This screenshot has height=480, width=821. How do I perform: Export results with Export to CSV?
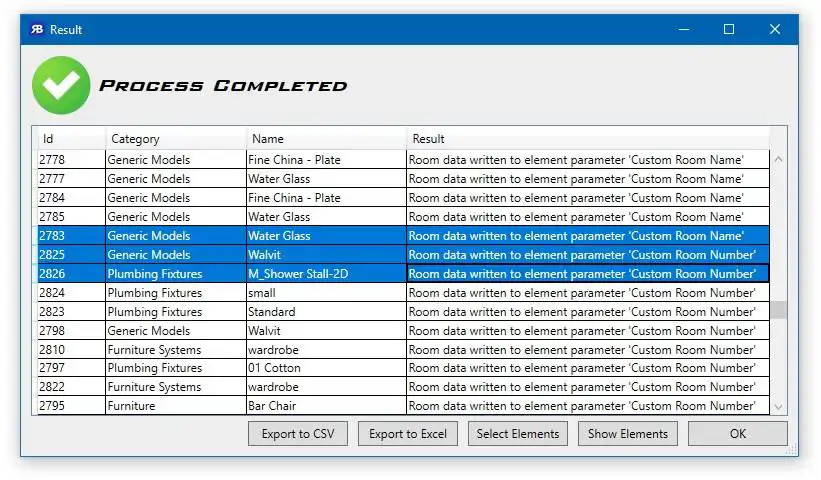pos(298,434)
